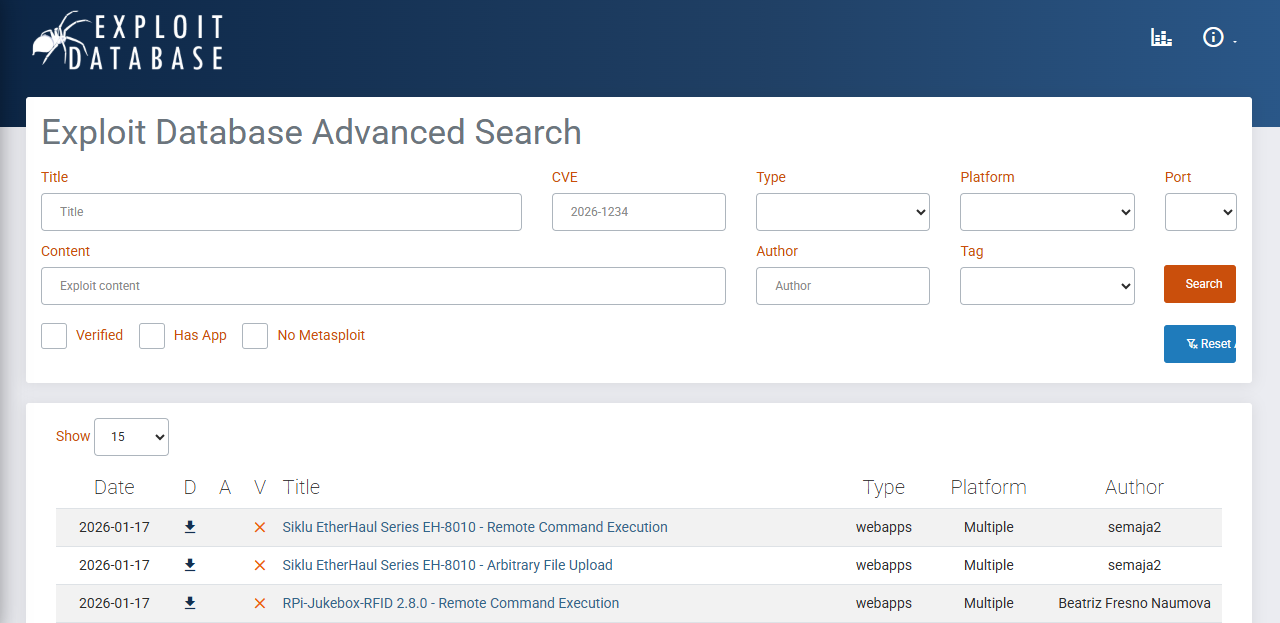Download the Siklu EtherHaul Remote Command Execution exploit

[x=189, y=527]
